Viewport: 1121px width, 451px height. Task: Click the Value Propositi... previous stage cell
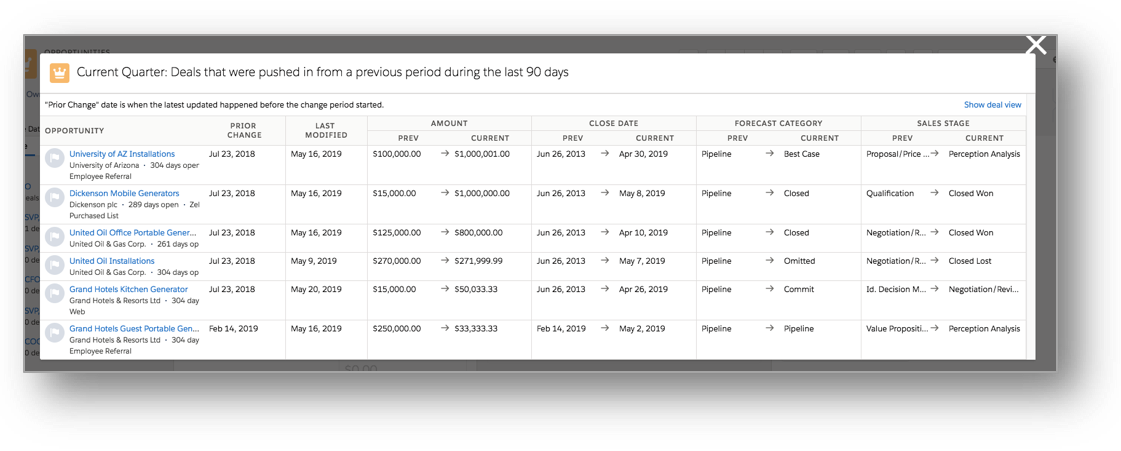click(x=897, y=328)
